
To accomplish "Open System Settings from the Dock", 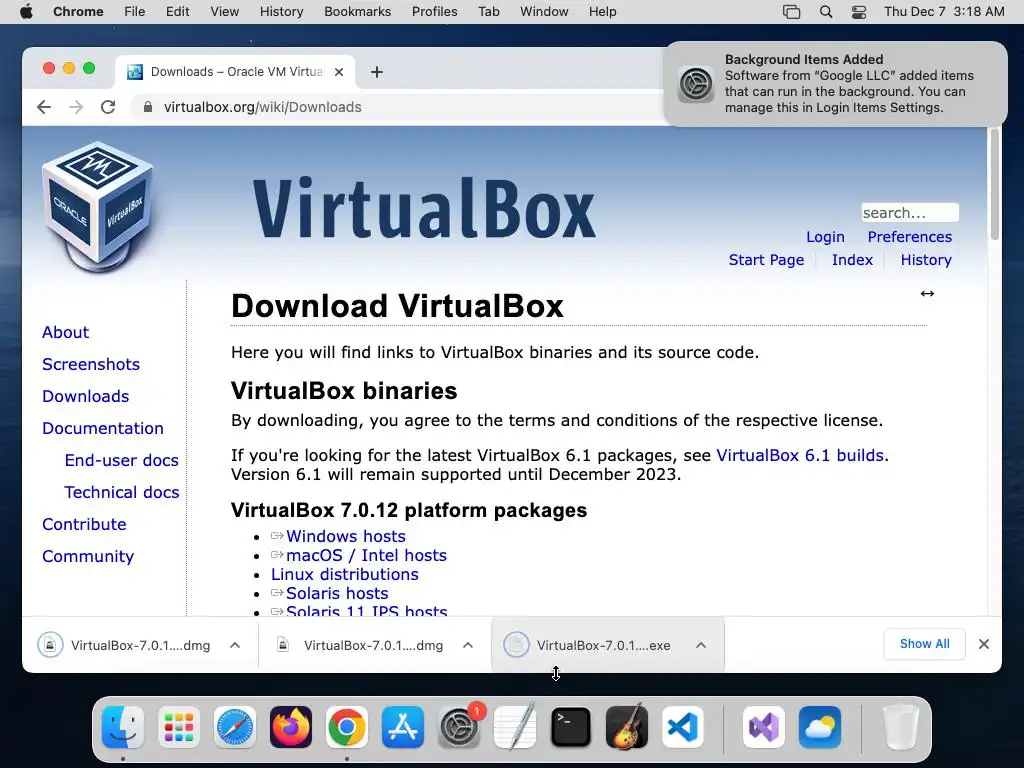I will [458, 727].
